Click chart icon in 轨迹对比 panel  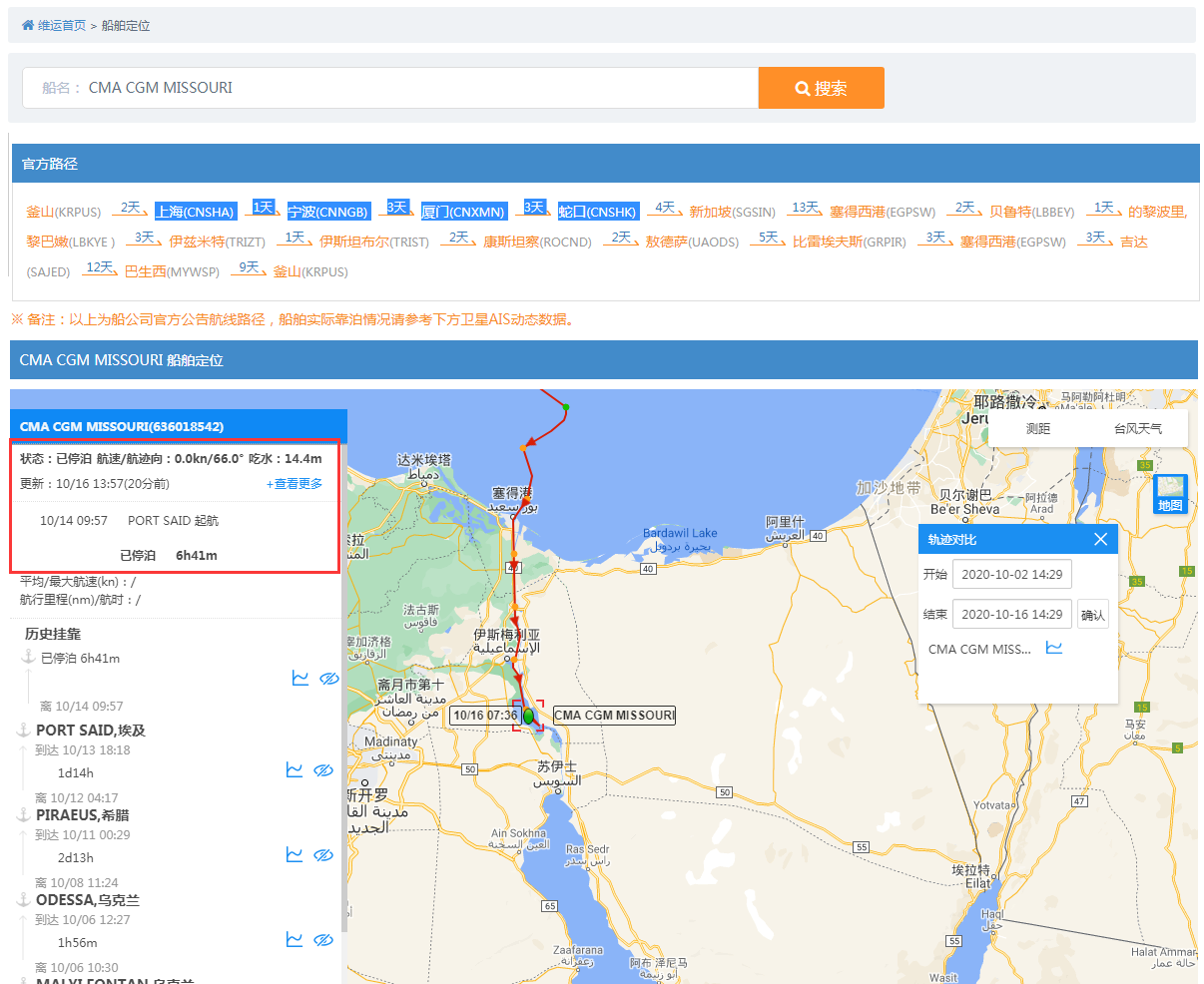(x=1053, y=648)
